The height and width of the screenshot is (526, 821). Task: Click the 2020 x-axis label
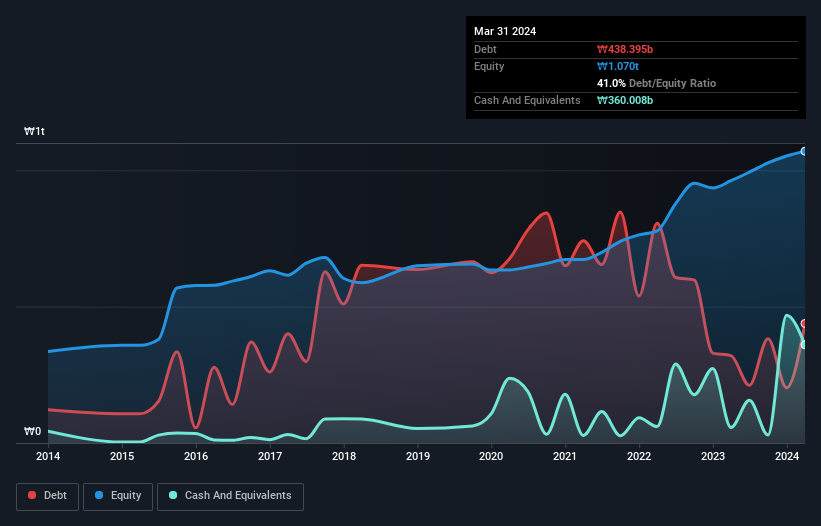click(491, 456)
